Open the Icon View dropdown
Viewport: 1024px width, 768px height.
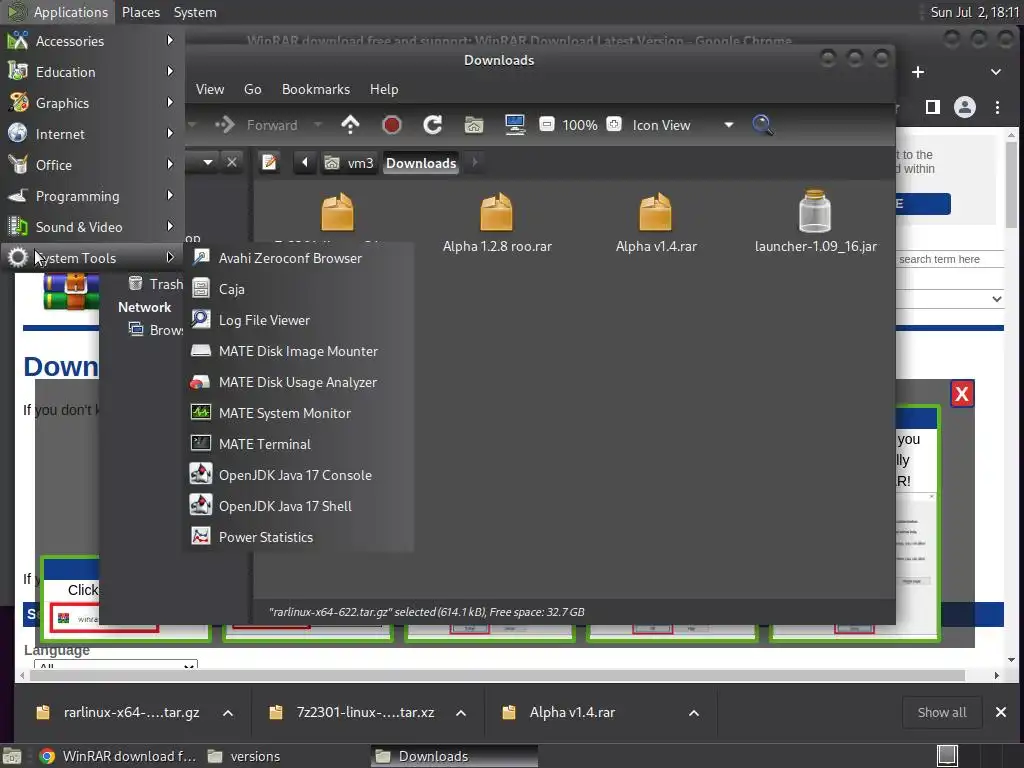[x=682, y=125]
